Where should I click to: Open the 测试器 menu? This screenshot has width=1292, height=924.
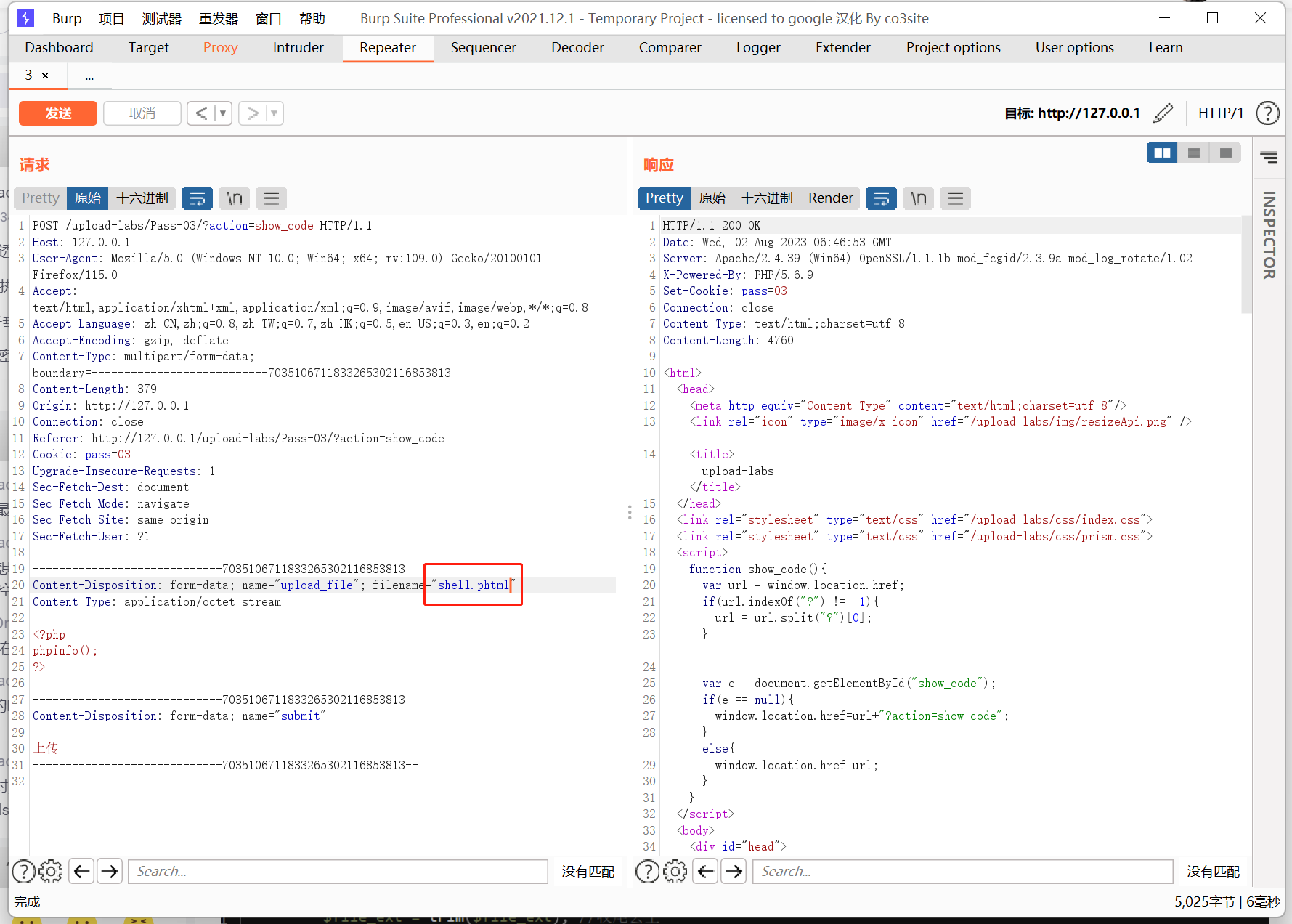tap(161, 18)
